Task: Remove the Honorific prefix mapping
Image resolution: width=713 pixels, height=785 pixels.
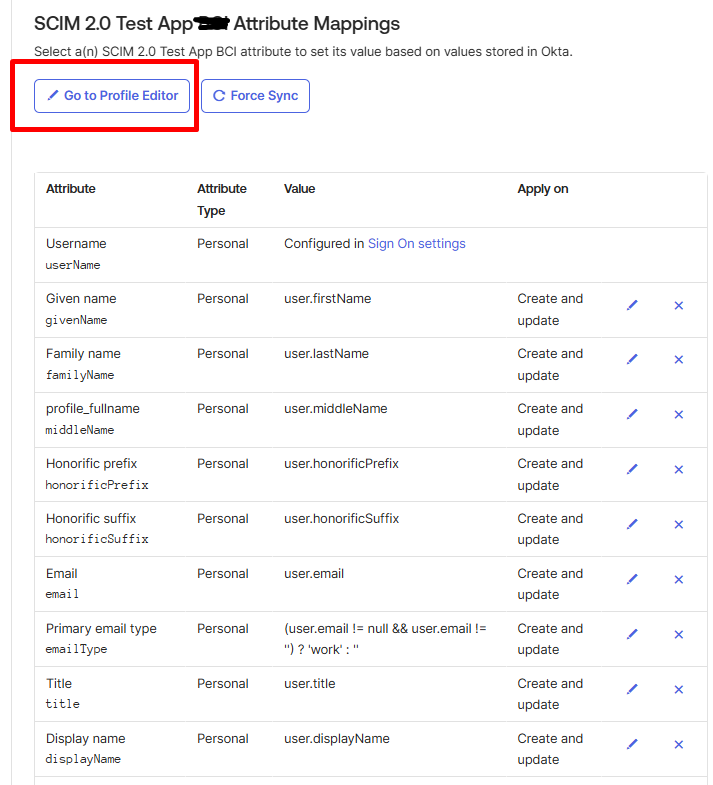Action: point(678,470)
